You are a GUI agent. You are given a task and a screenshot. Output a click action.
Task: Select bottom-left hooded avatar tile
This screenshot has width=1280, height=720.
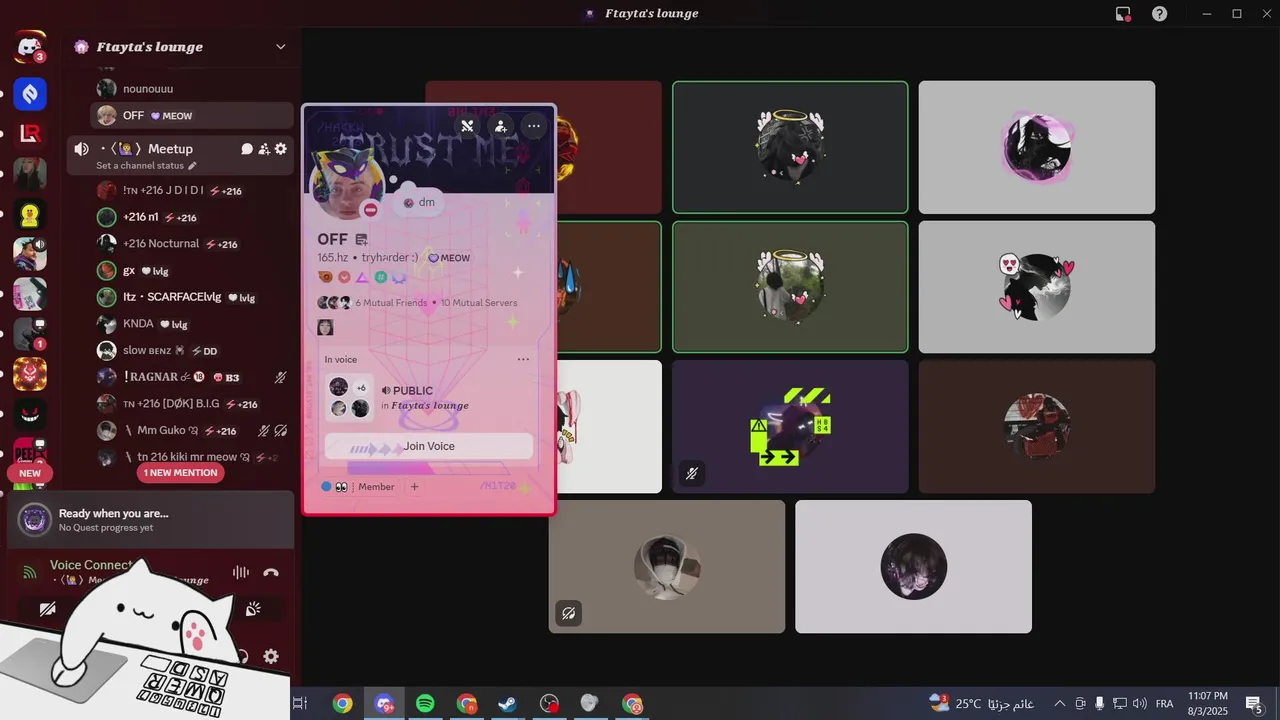pyautogui.click(x=667, y=567)
